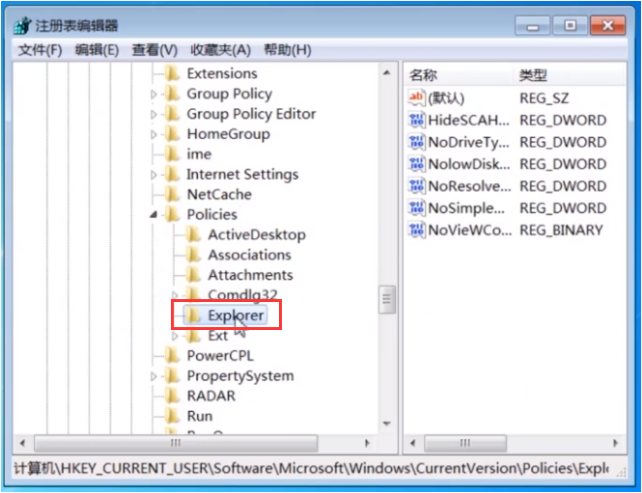Click the 类型 column header
Screen dimensions: 642x493
532,75
